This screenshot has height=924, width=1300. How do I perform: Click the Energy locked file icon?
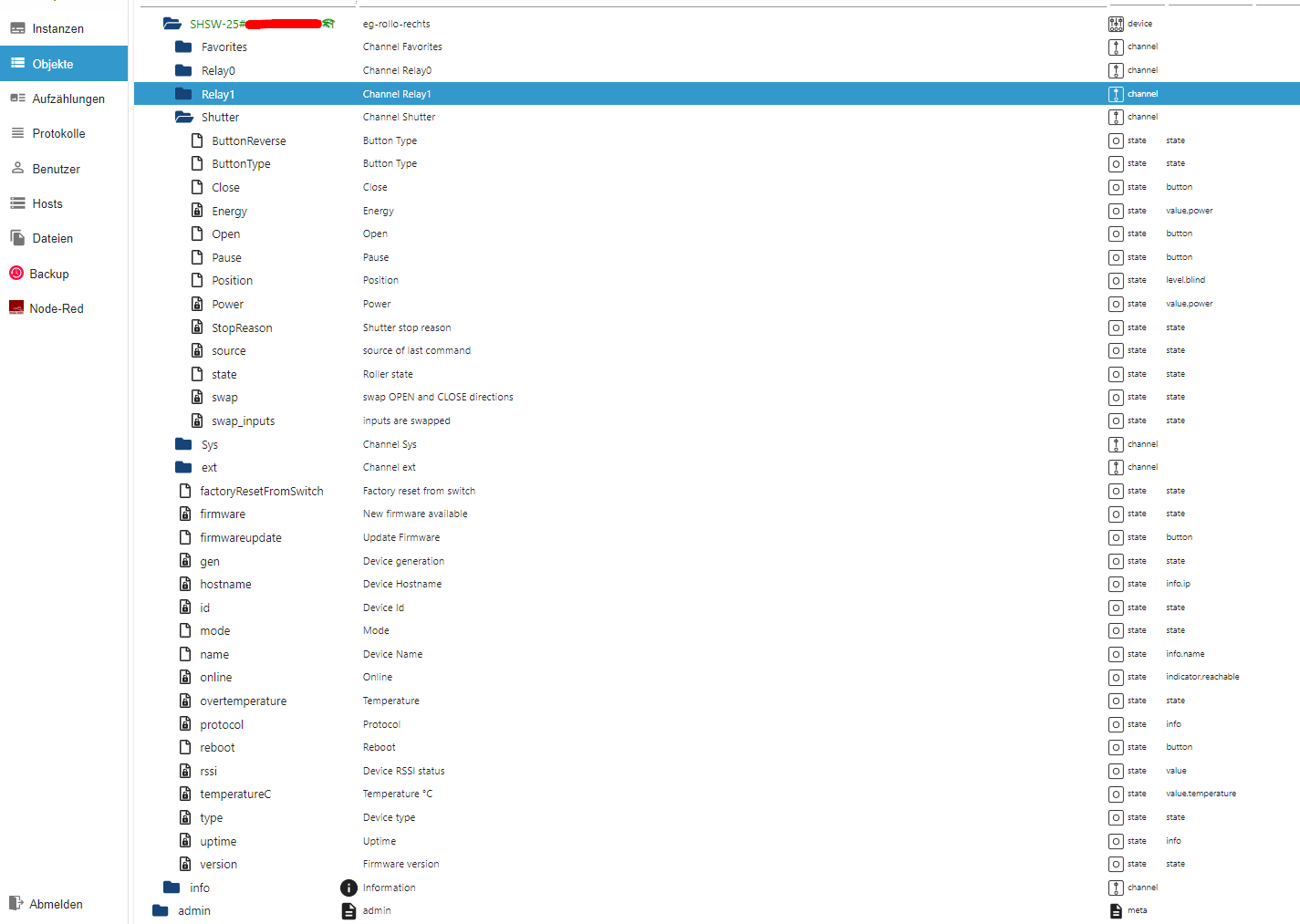197,211
